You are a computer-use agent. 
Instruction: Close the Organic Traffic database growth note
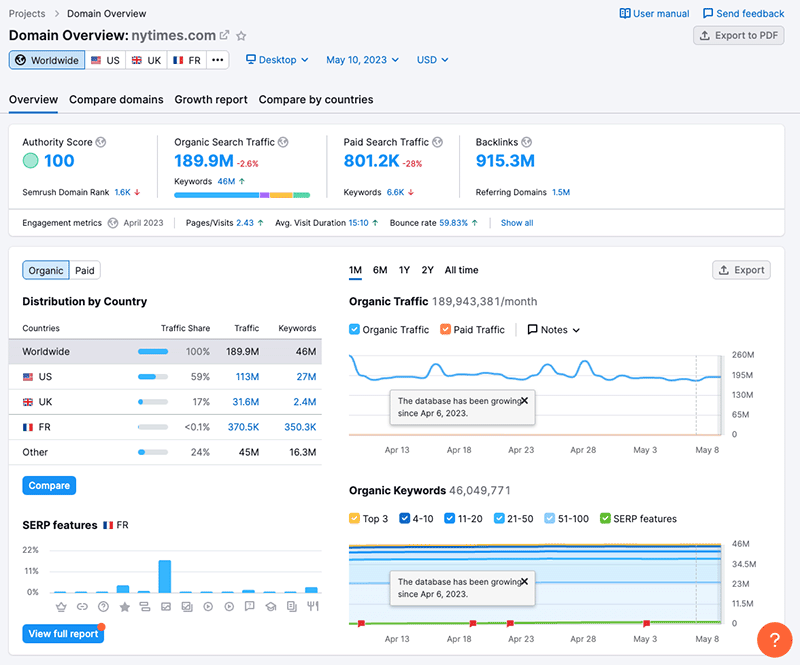pyautogui.click(x=524, y=401)
